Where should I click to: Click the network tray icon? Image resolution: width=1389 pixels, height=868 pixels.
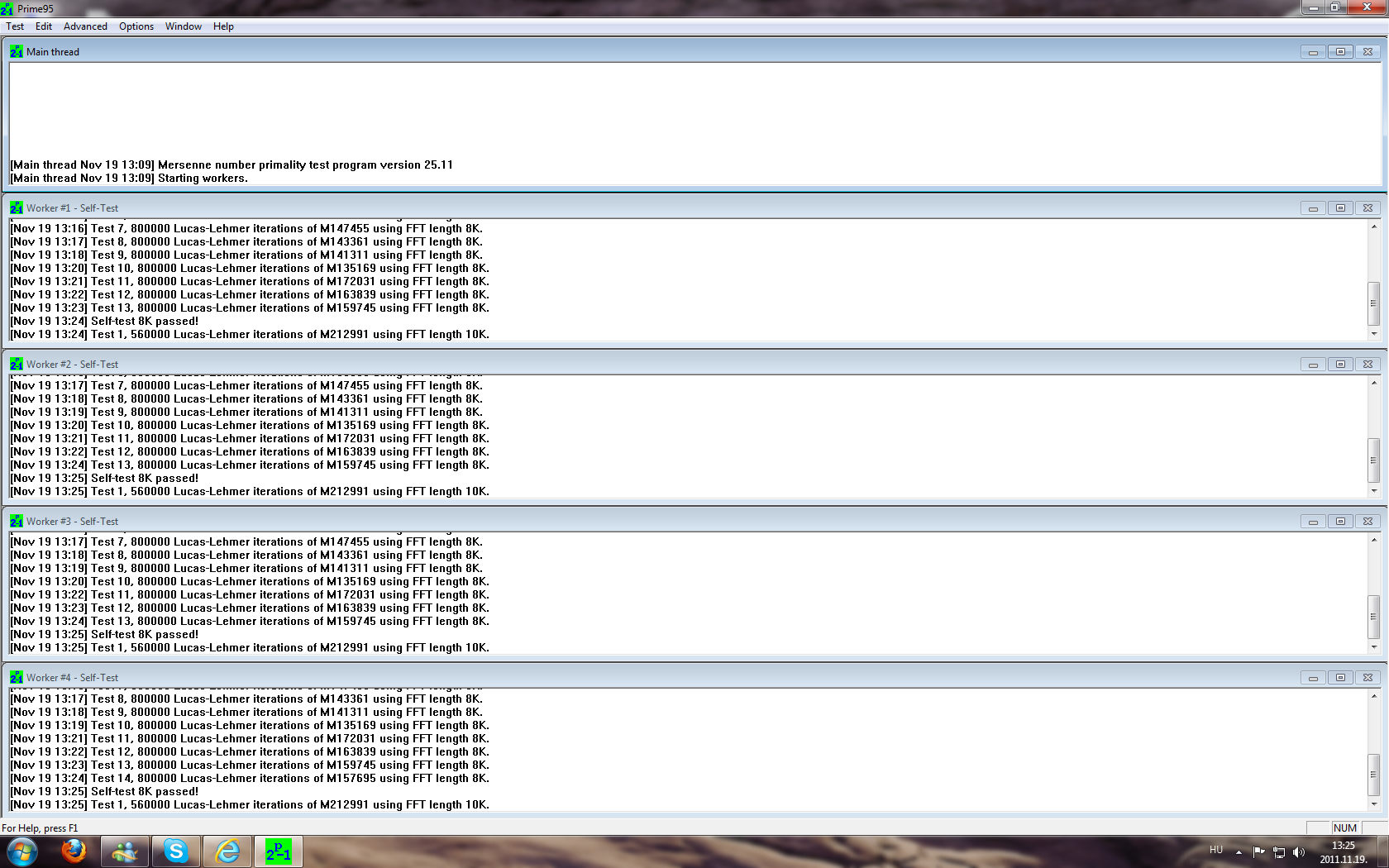point(1279,851)
